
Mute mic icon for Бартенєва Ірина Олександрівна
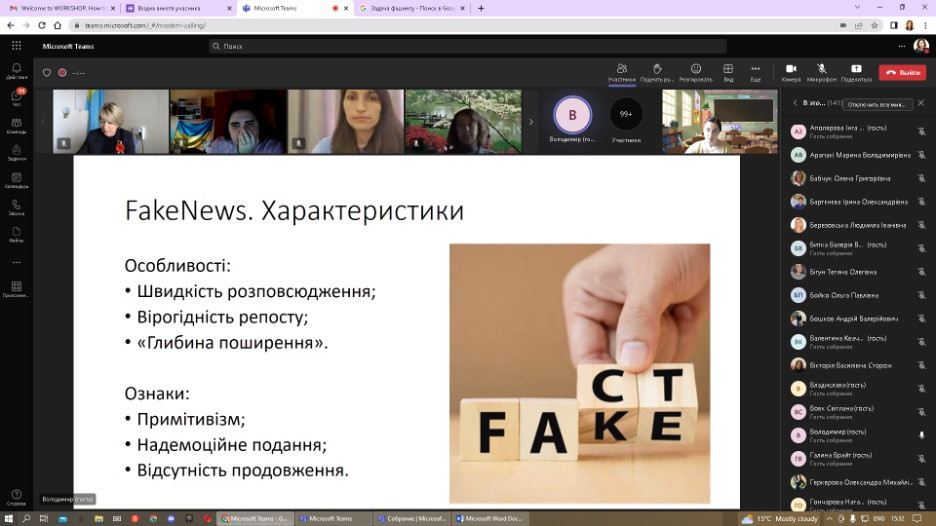tap(922, 202)
